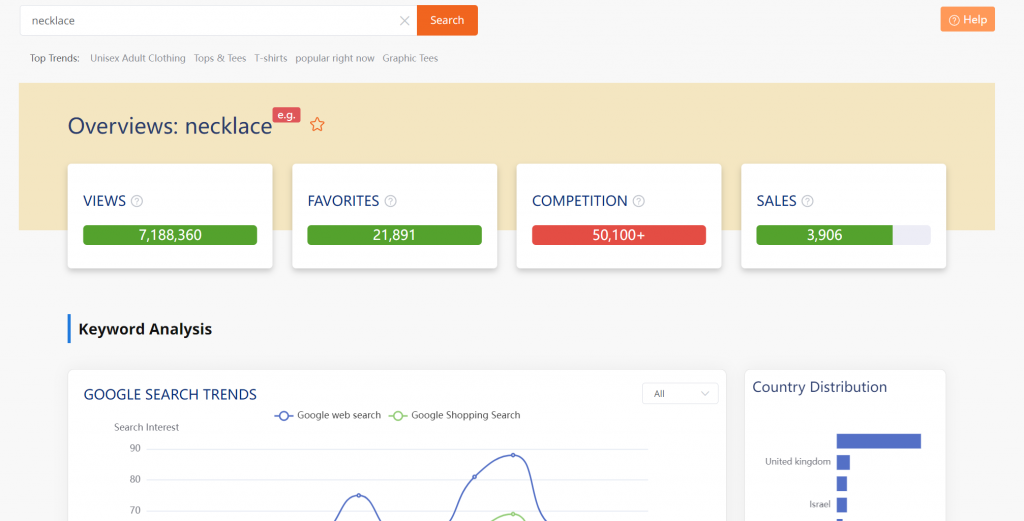Select T-shirts trend link
1024x521 pixels.
pyautogui.click(x=271, y=58)
